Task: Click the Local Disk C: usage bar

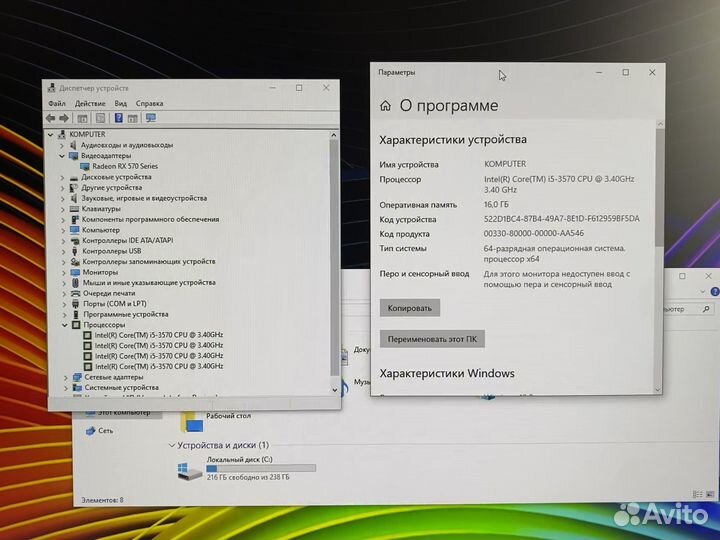Action: click(x=261, y=468)
